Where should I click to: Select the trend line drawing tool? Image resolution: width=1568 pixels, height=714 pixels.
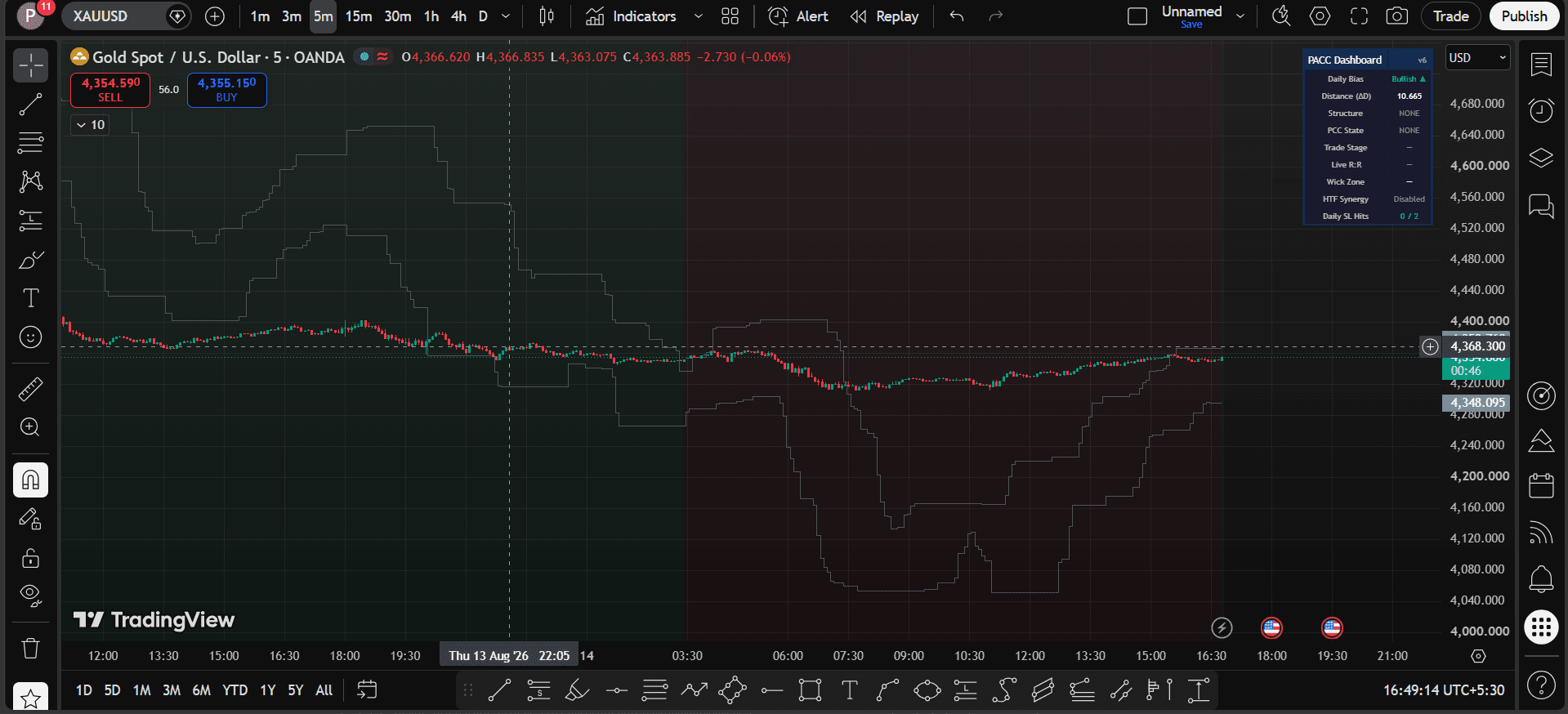[31, 104]
